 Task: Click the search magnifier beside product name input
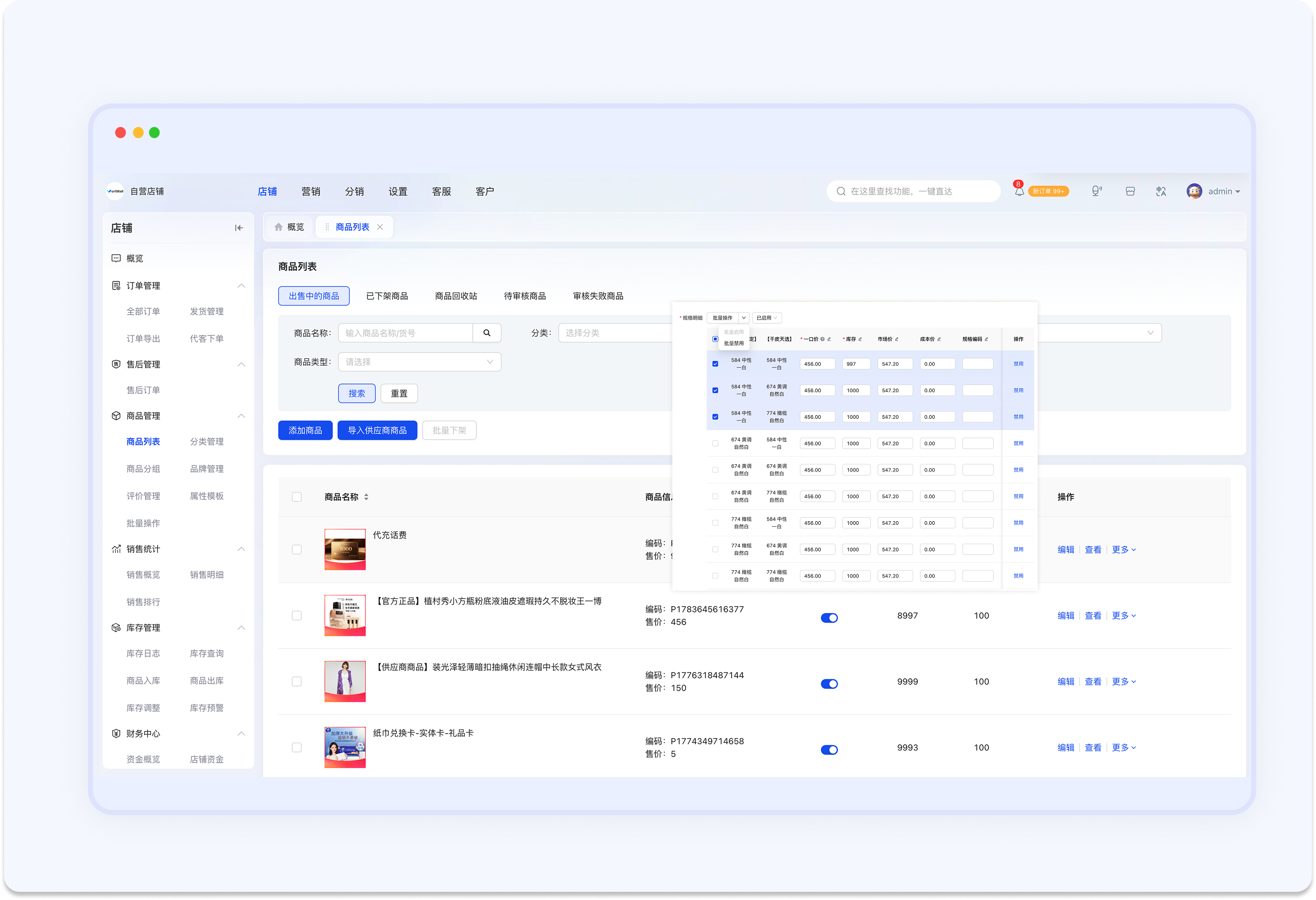tap(487, 333)
